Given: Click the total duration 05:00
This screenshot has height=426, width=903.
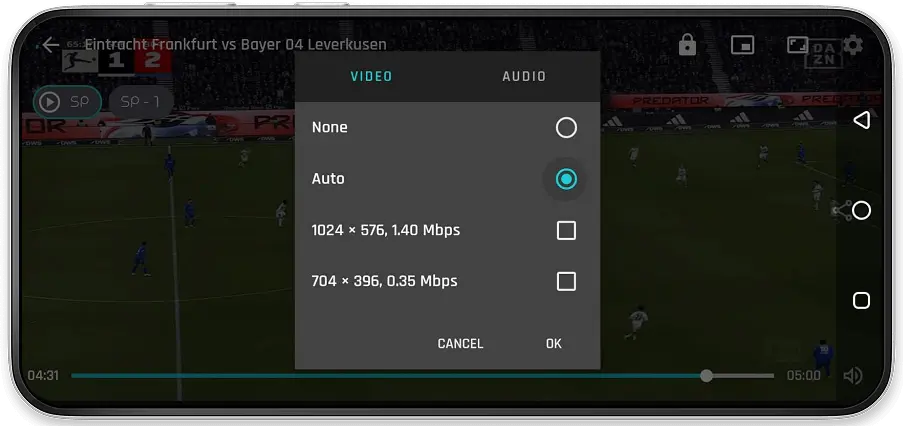Looking at the screenshot, I should (x=803, y=376).
